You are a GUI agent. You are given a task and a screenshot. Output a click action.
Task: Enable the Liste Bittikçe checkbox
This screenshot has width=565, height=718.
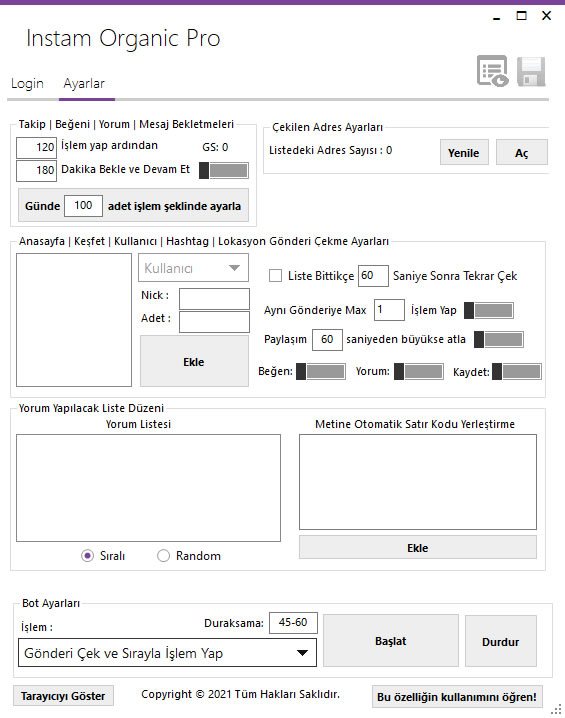click(x=275, y=276)
